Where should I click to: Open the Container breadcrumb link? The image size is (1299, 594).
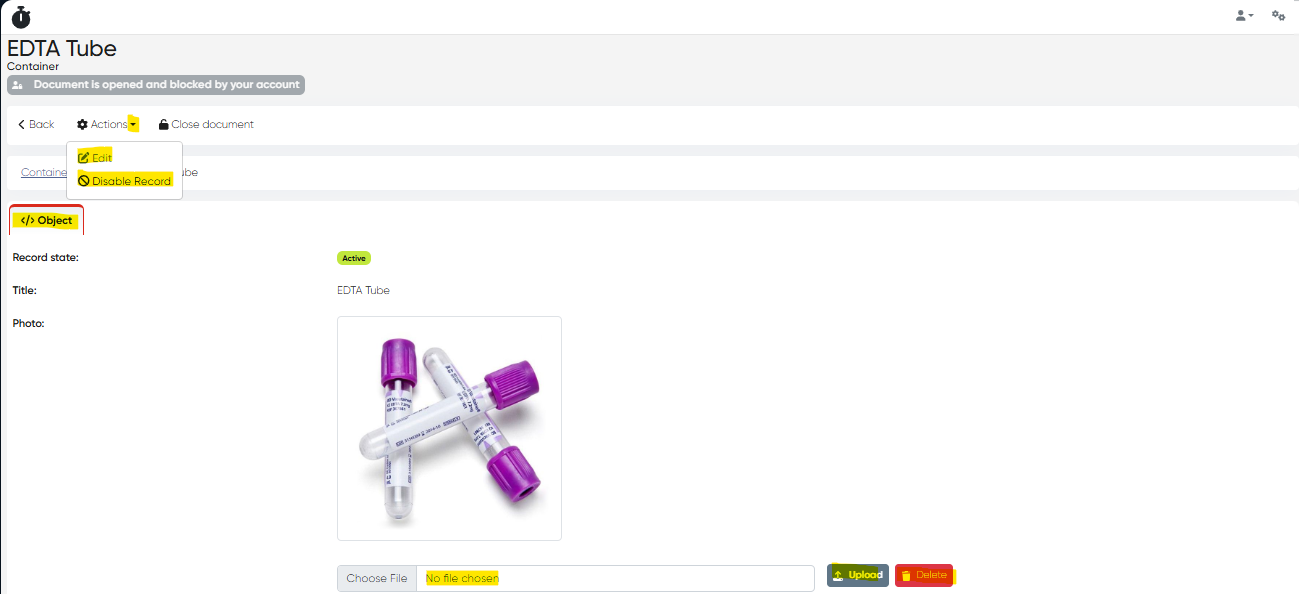pyautogui.click(x=44, y=172)
